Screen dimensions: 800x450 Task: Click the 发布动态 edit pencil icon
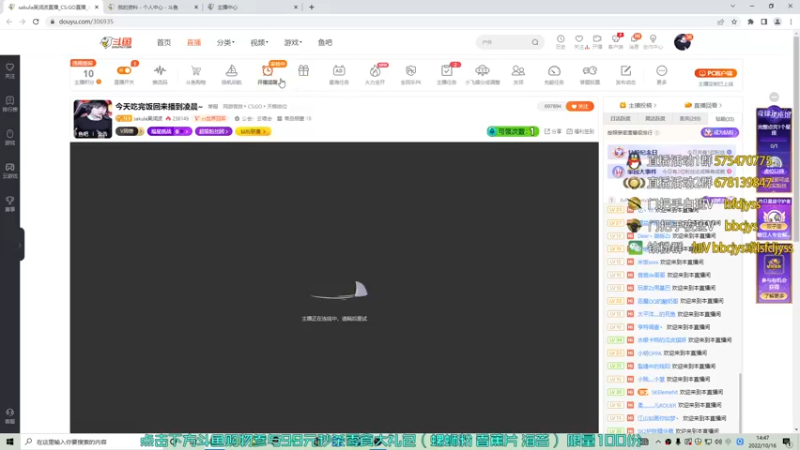point(626,73)
